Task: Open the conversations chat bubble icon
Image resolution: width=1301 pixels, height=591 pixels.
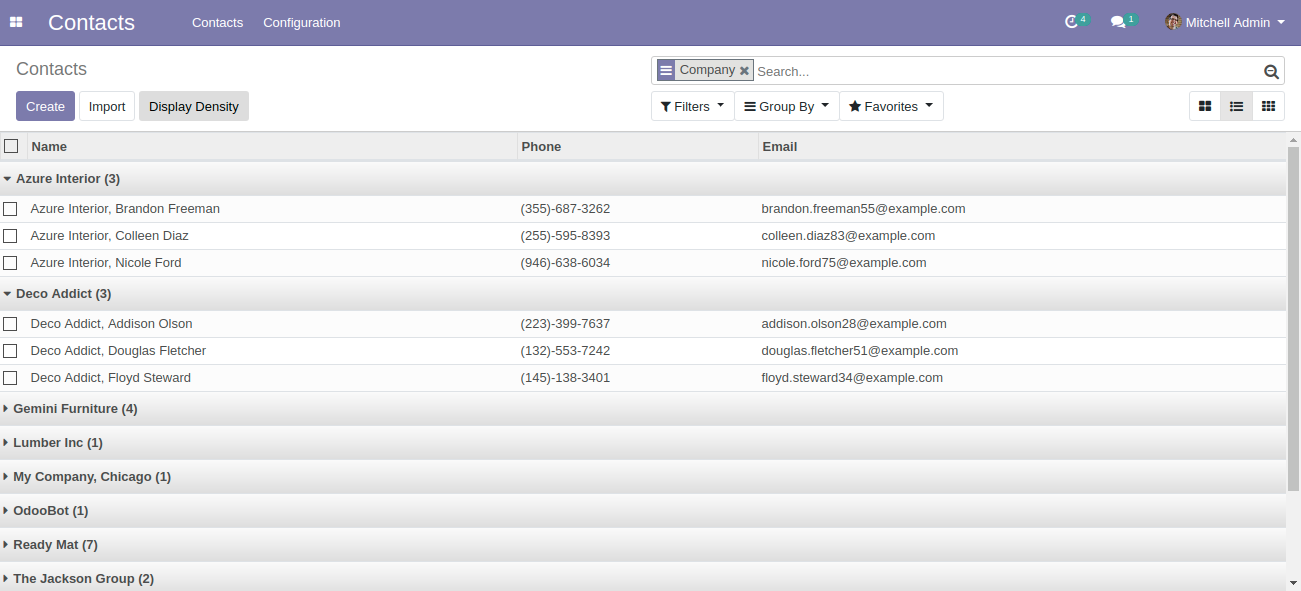Action: (x=1118, y=22)
